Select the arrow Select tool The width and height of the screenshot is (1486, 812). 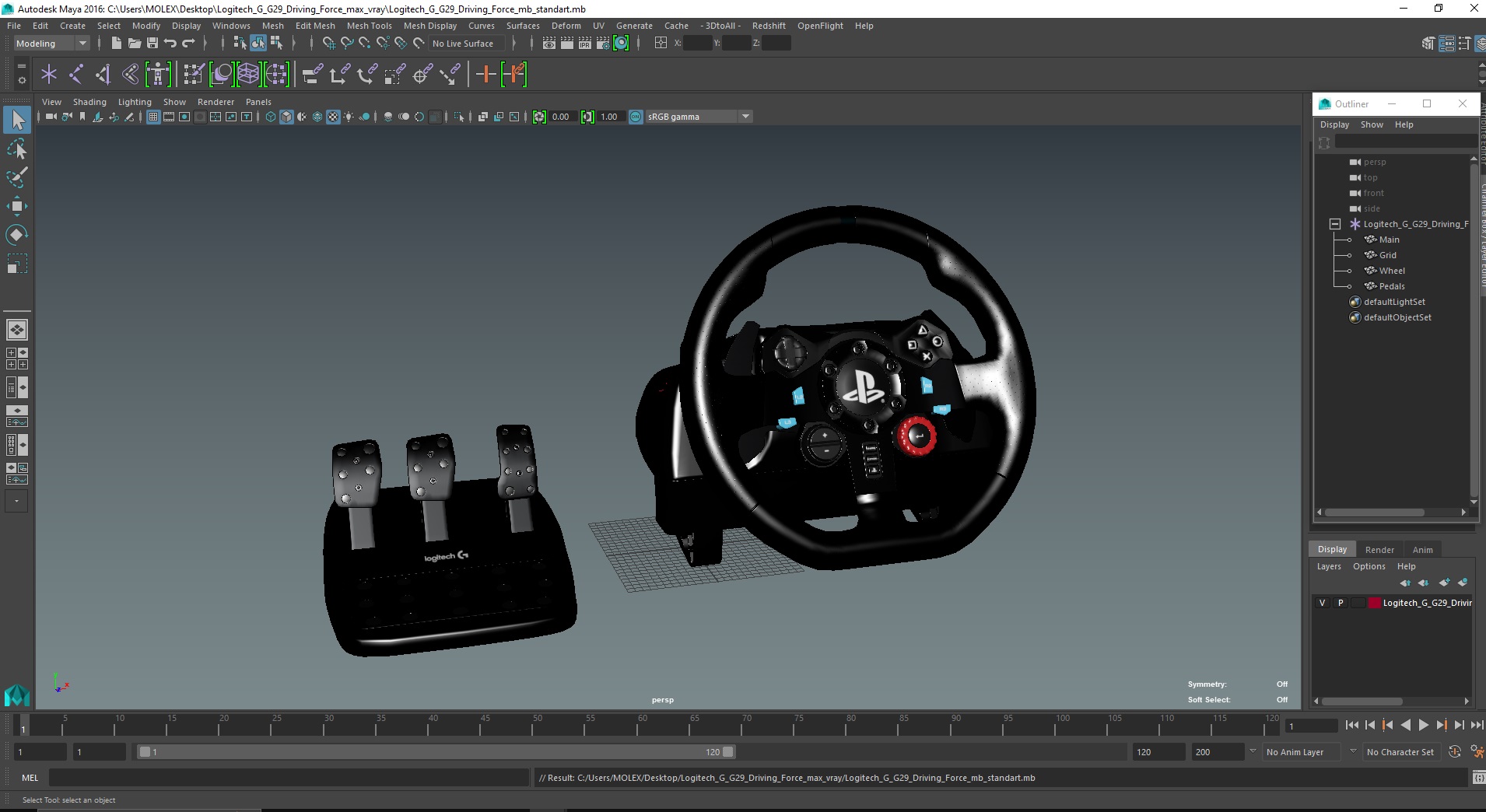(17, 120)
